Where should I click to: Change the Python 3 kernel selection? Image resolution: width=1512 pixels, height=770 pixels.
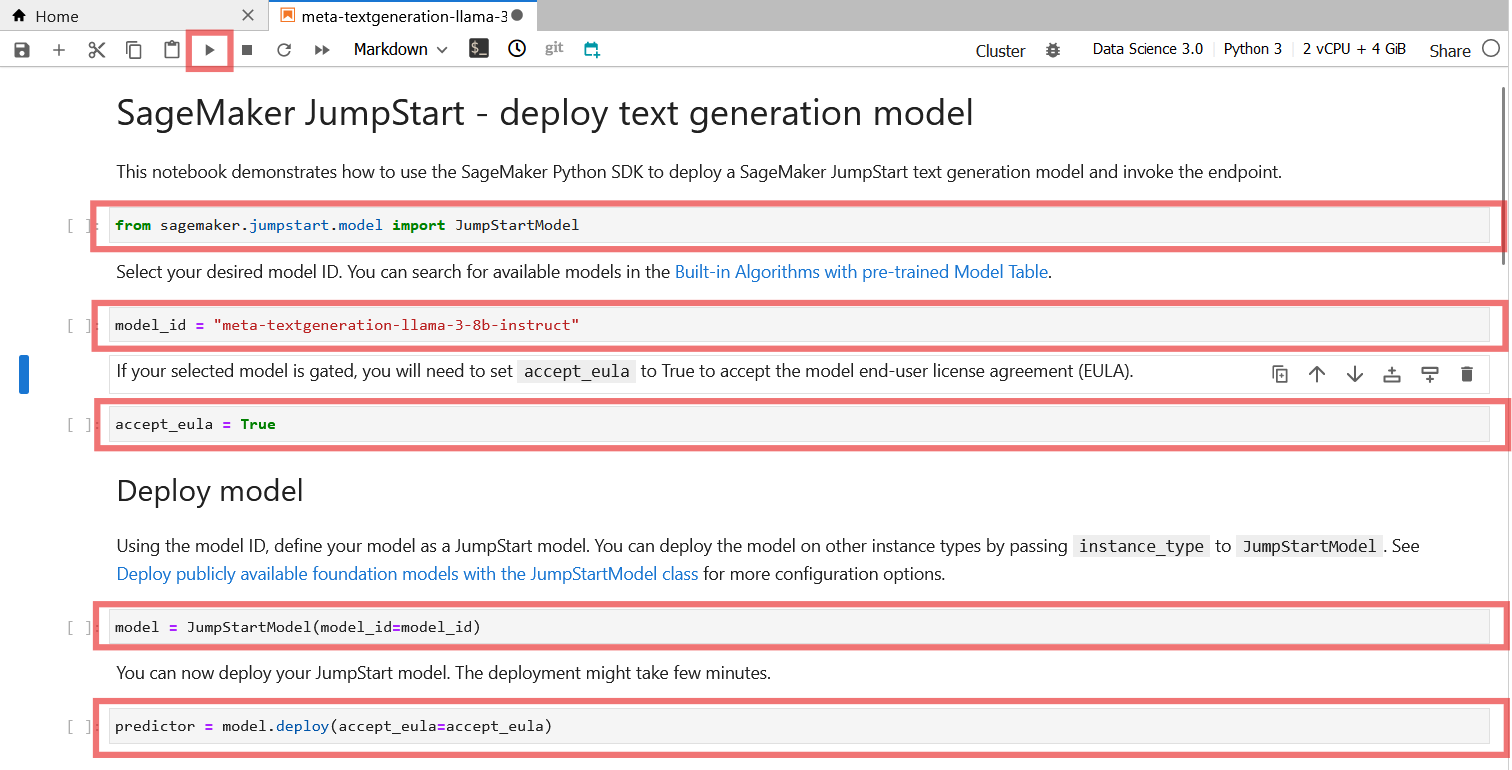[x=1252, y=49]
